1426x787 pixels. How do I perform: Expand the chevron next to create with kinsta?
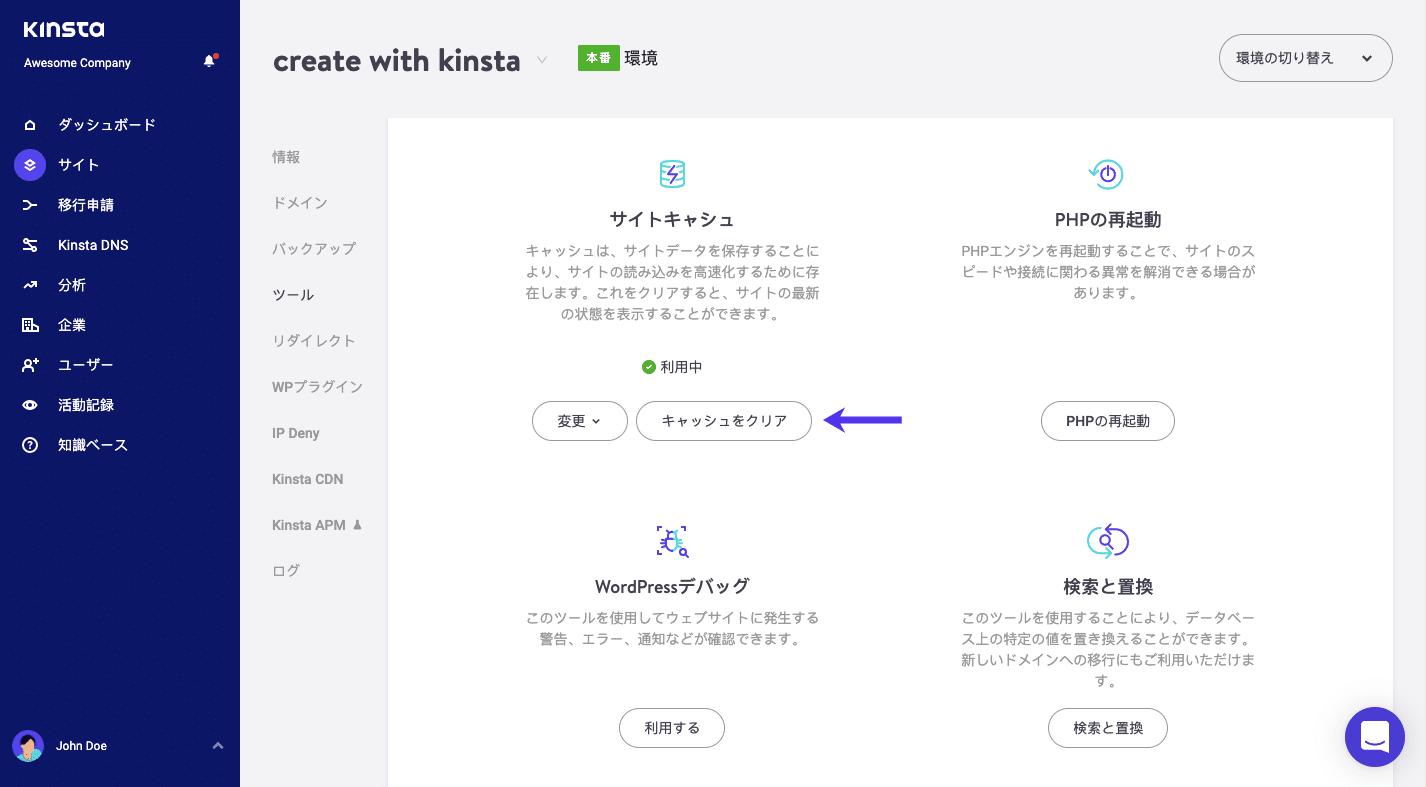pos(541,60)
